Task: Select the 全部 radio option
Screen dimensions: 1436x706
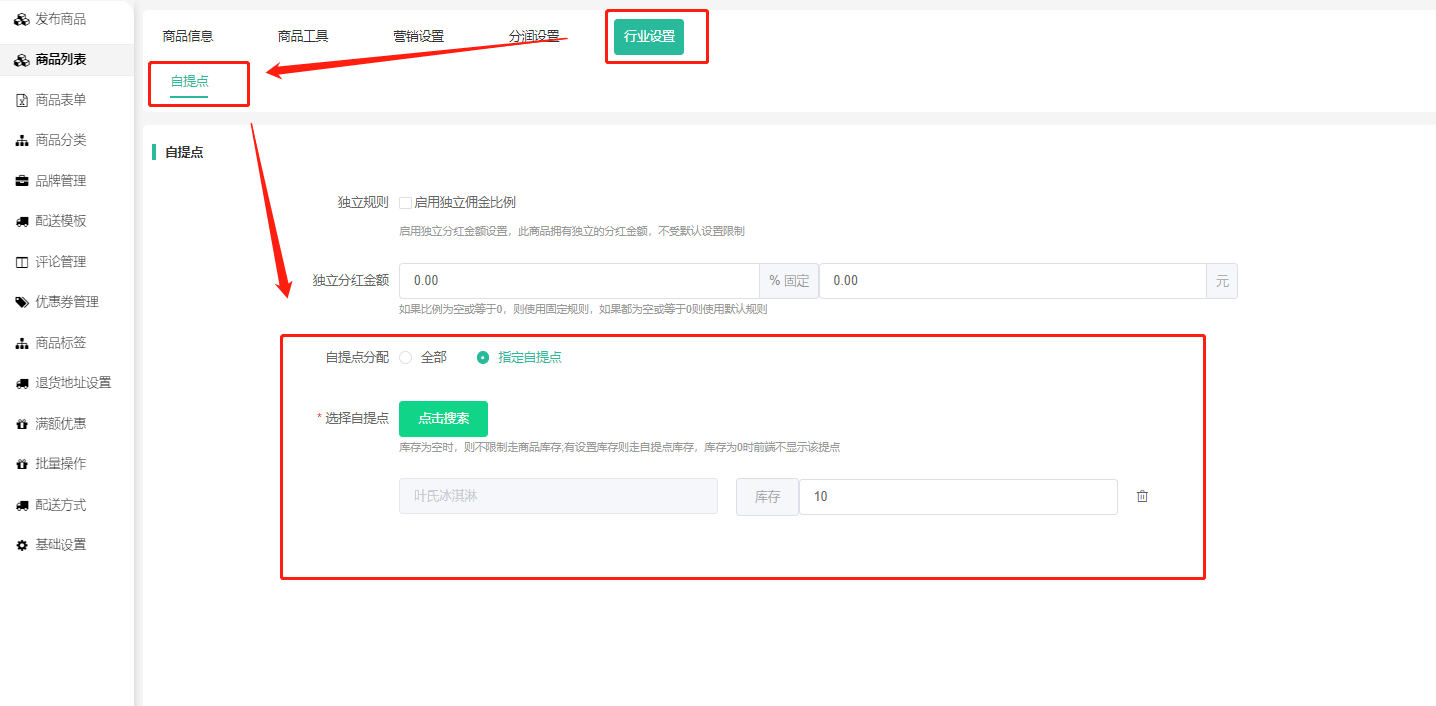Action: pos(406,357)
